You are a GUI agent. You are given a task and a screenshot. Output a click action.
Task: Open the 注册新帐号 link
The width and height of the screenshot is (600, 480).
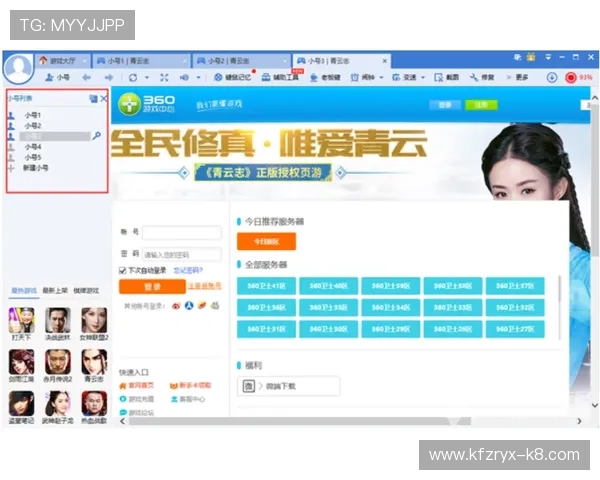tap(204, 286)
